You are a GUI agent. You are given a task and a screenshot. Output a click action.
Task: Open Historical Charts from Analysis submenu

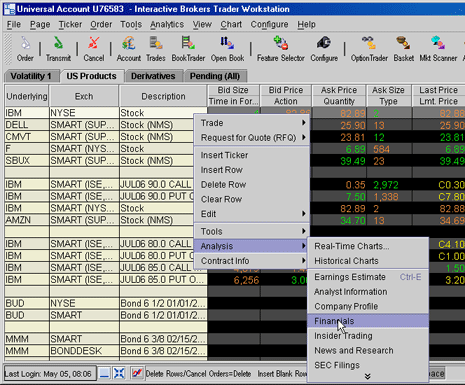[x=368, y=261]
